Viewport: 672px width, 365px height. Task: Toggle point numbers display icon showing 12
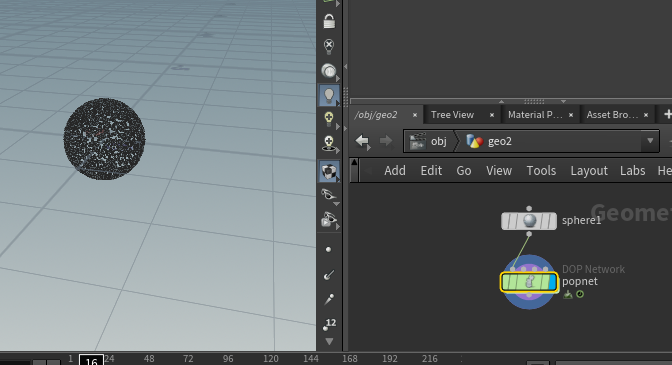(x=329, y=324)
